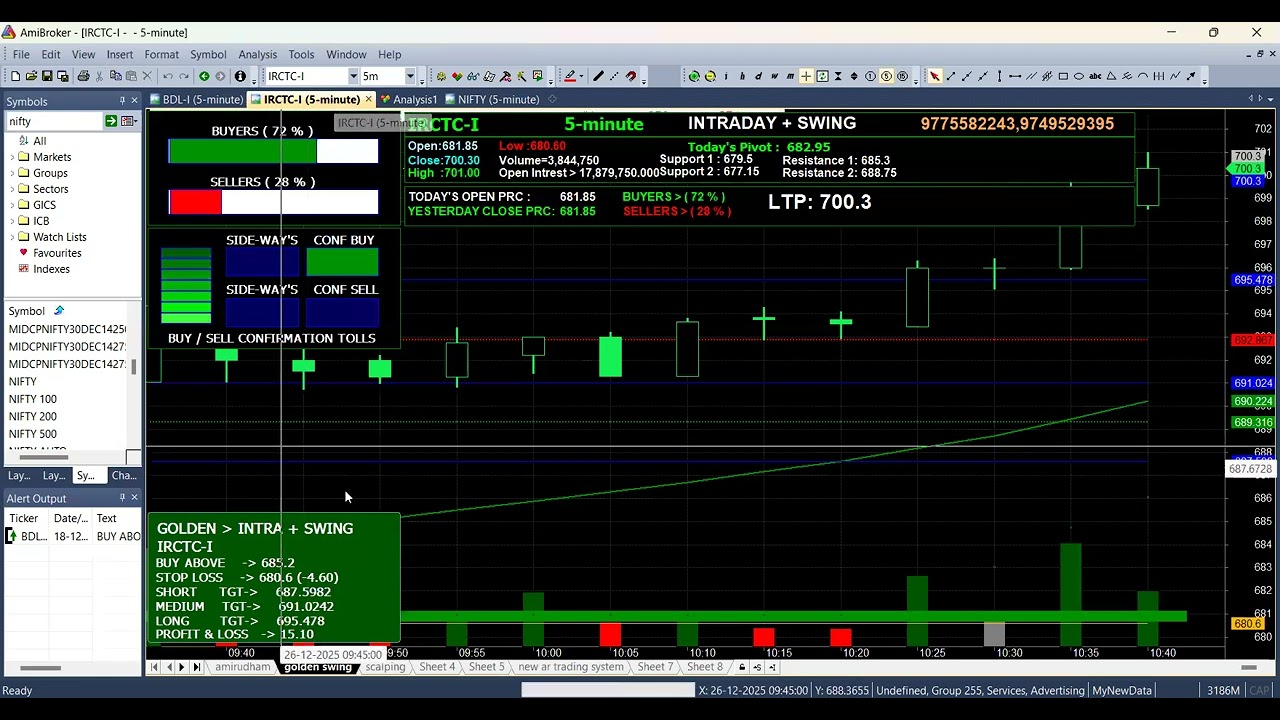
Task: Switch to hourly interval with the h icon
Action: (x=742, y=76)
